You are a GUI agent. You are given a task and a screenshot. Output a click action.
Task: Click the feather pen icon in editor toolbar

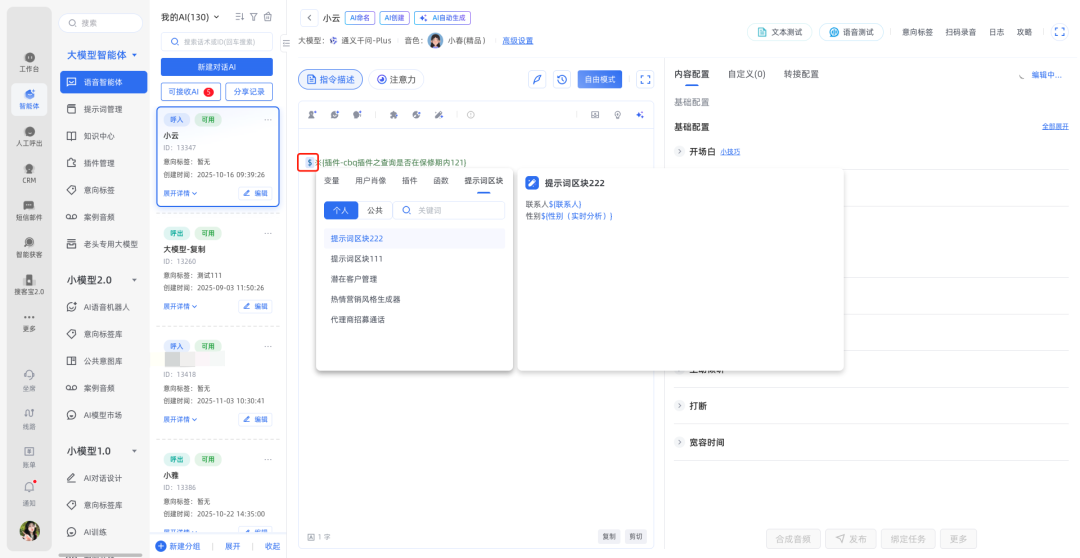tap(537, 79)
